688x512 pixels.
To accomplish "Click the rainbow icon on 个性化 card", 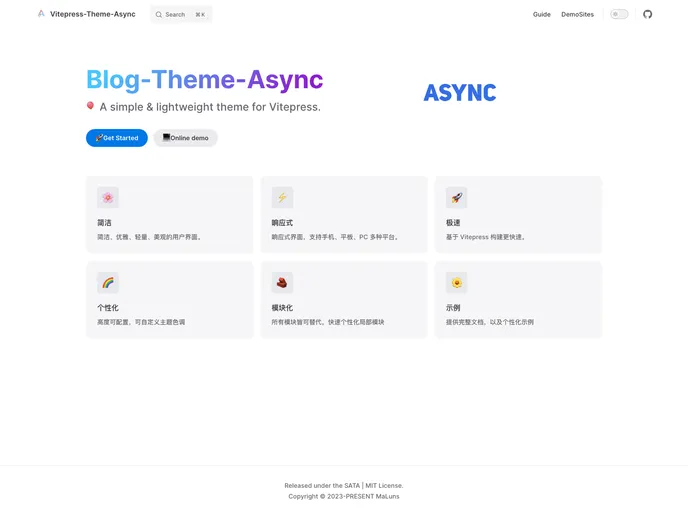I will pyautogui.click(x=107, y=282).
